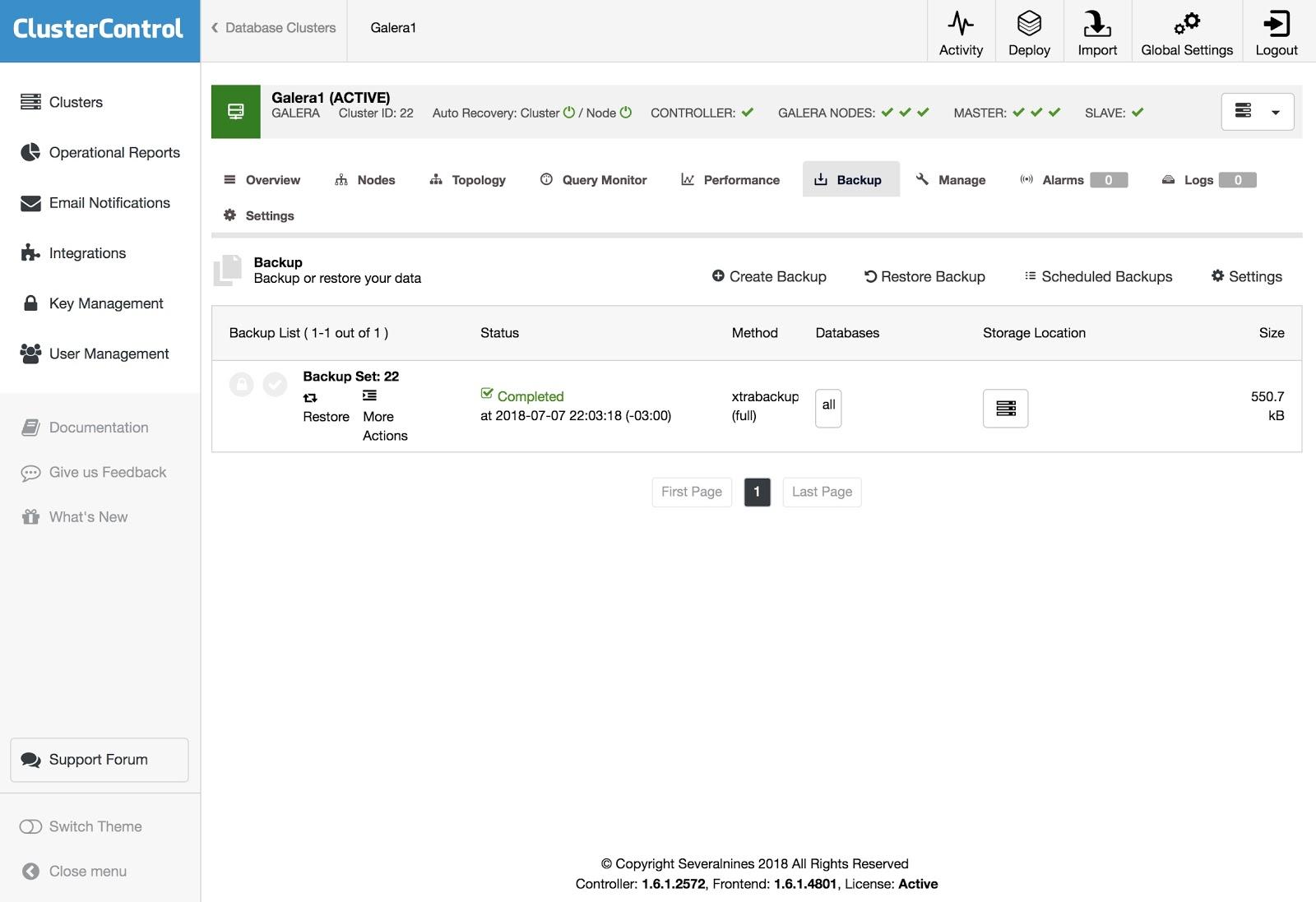
Task: Click the Operational Reports pie chart icon
Action: click(30, 152)
